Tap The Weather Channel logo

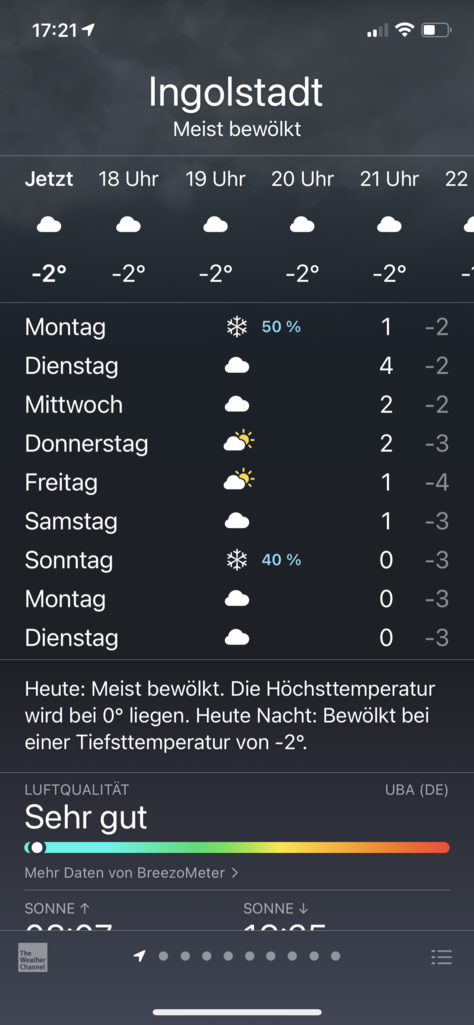click(x=32, y=957)
